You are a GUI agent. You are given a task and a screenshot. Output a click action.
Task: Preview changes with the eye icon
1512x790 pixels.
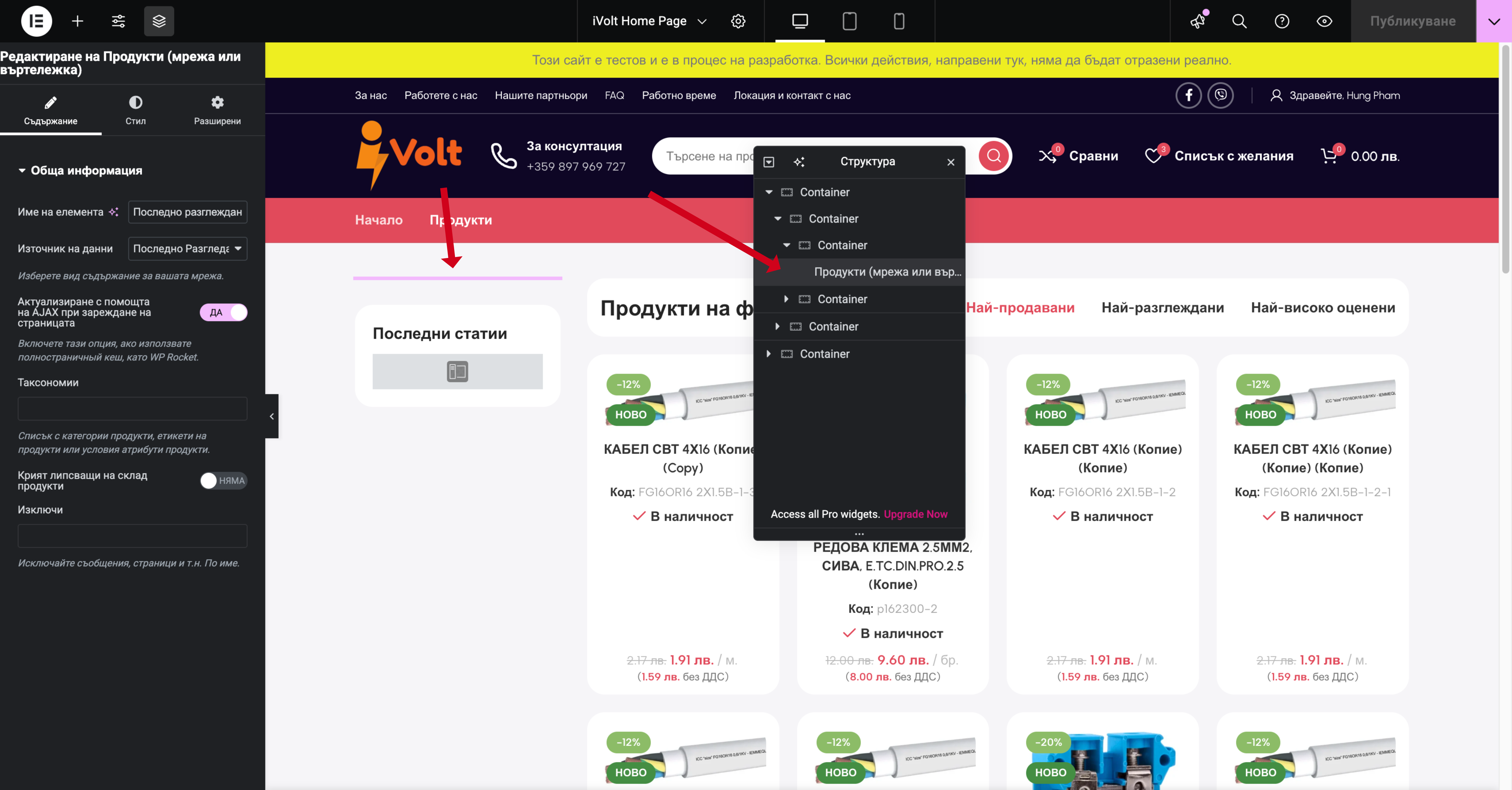[x=1324, y=21]
